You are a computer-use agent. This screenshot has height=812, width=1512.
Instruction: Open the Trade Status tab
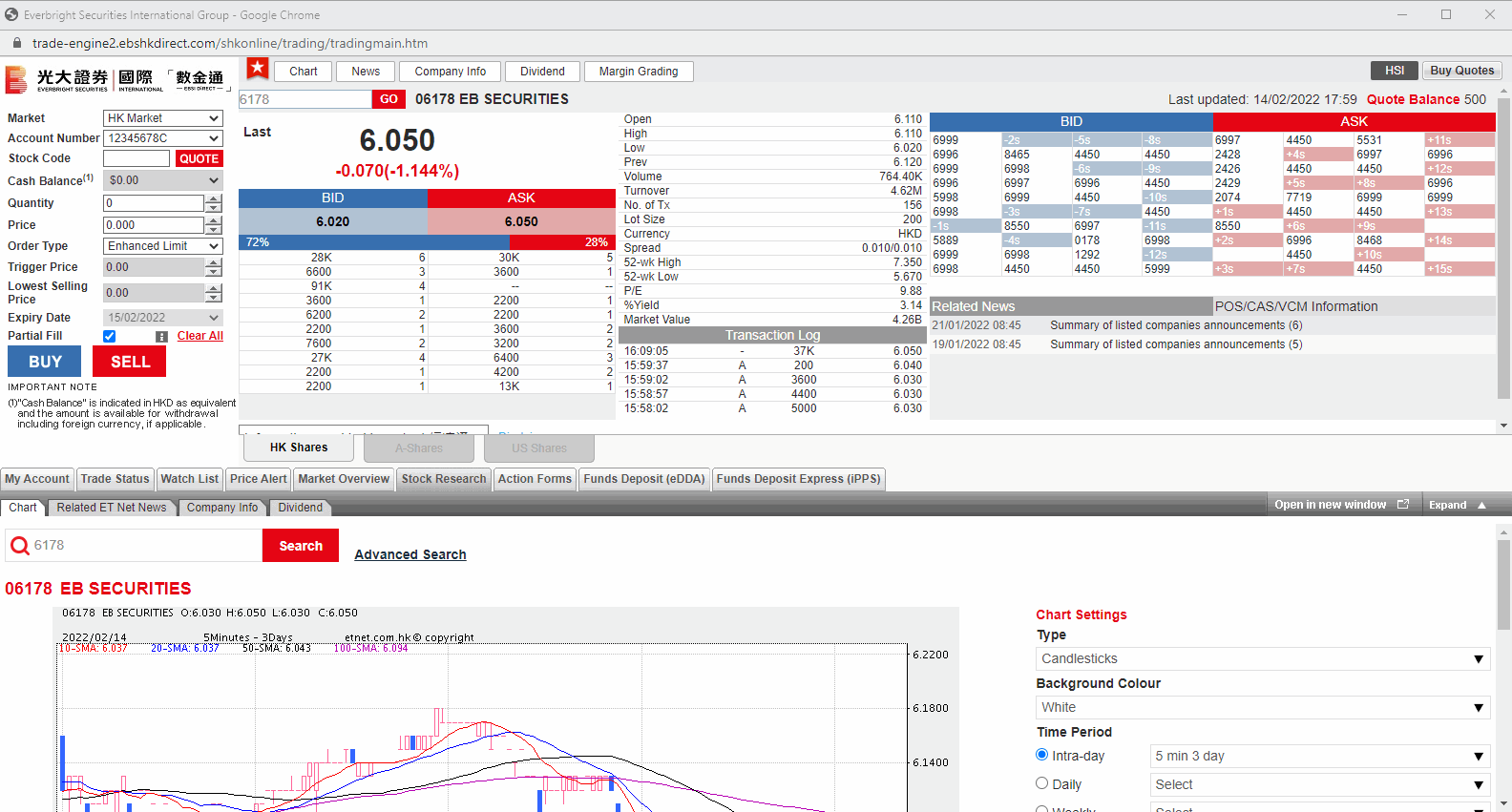pyautogui.click(x=115, y=479)
